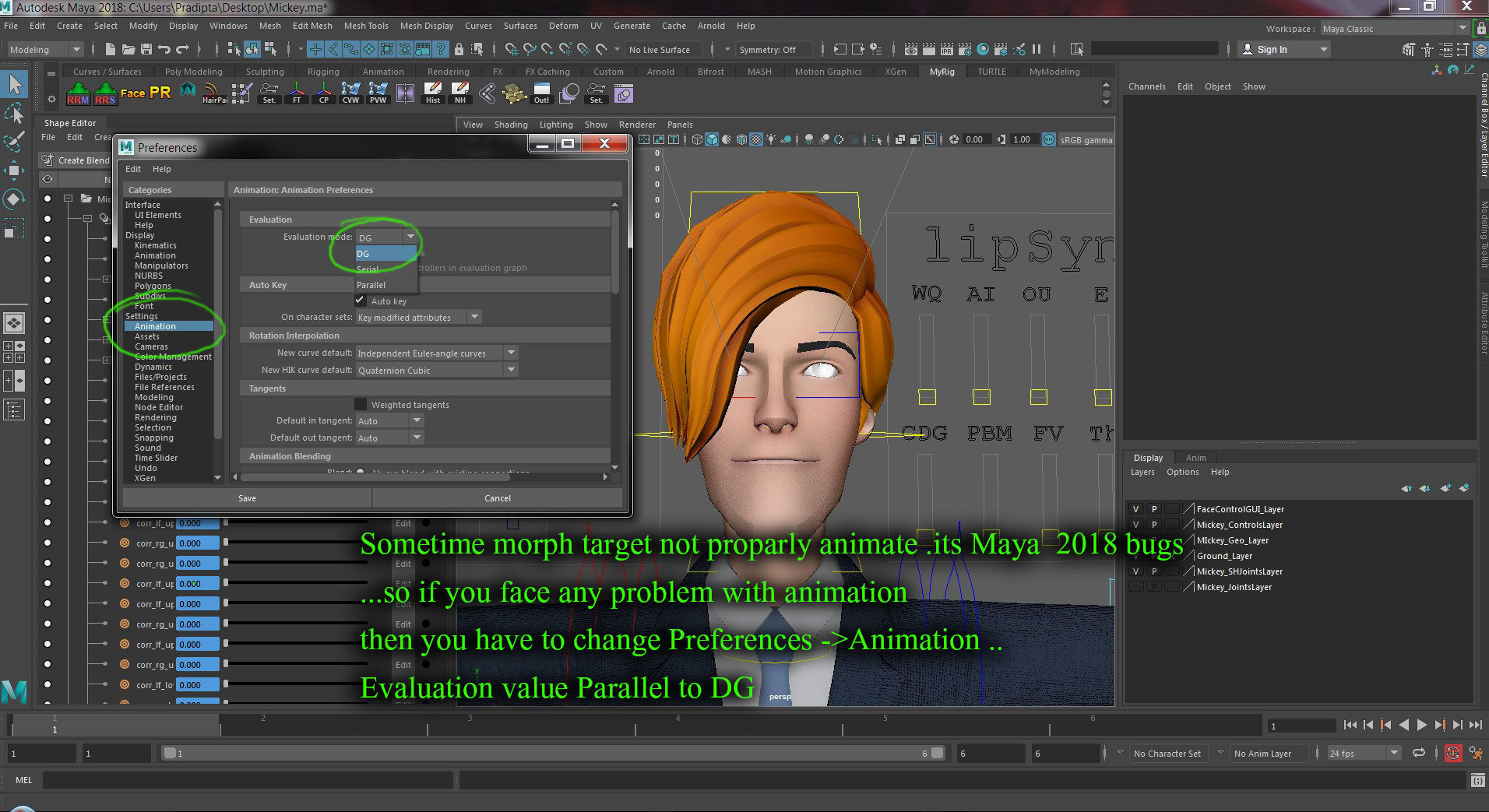Open character animation preferences running-man icon

click(x=1475, y=753)
